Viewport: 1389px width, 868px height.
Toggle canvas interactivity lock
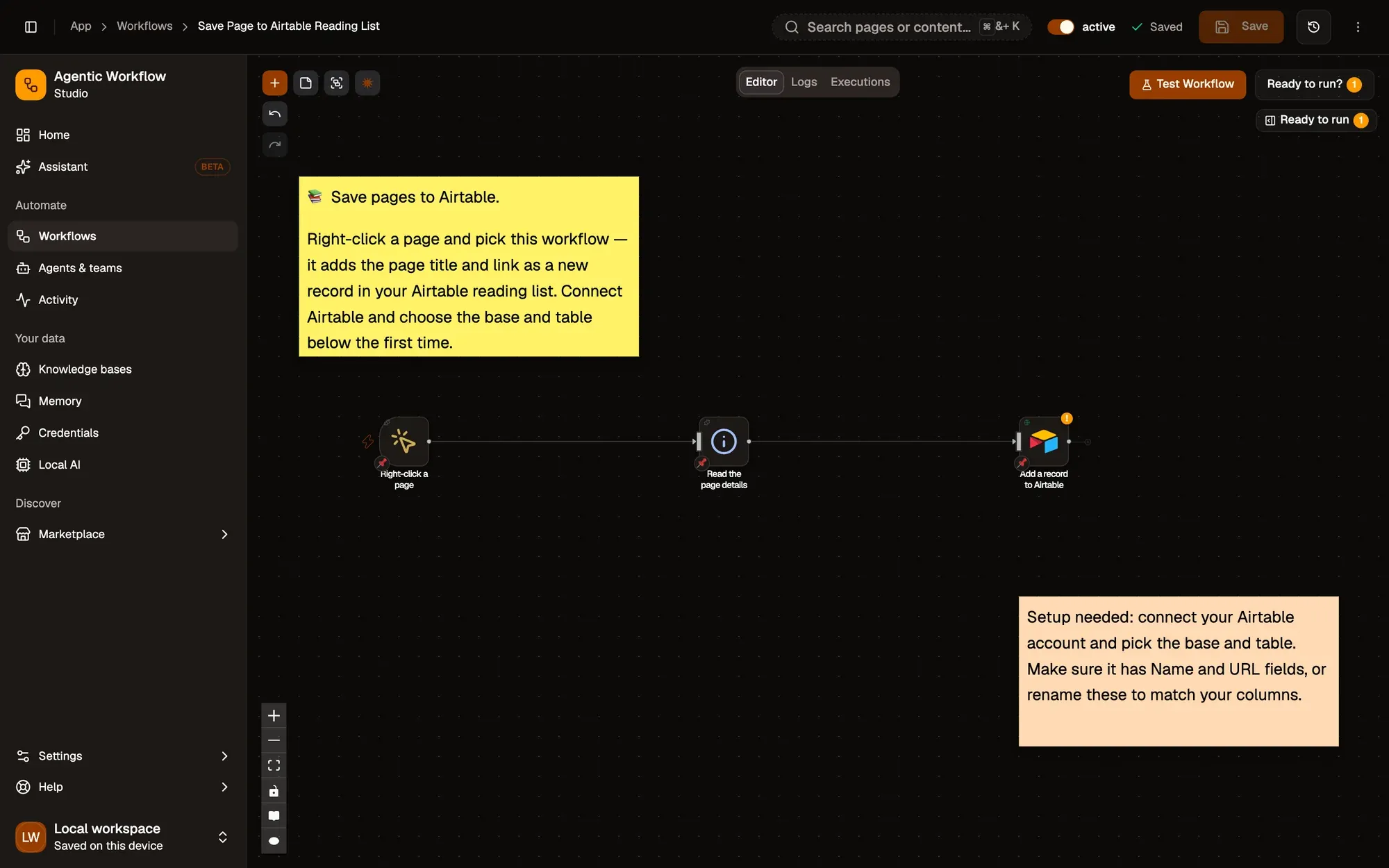coord(274,791)
